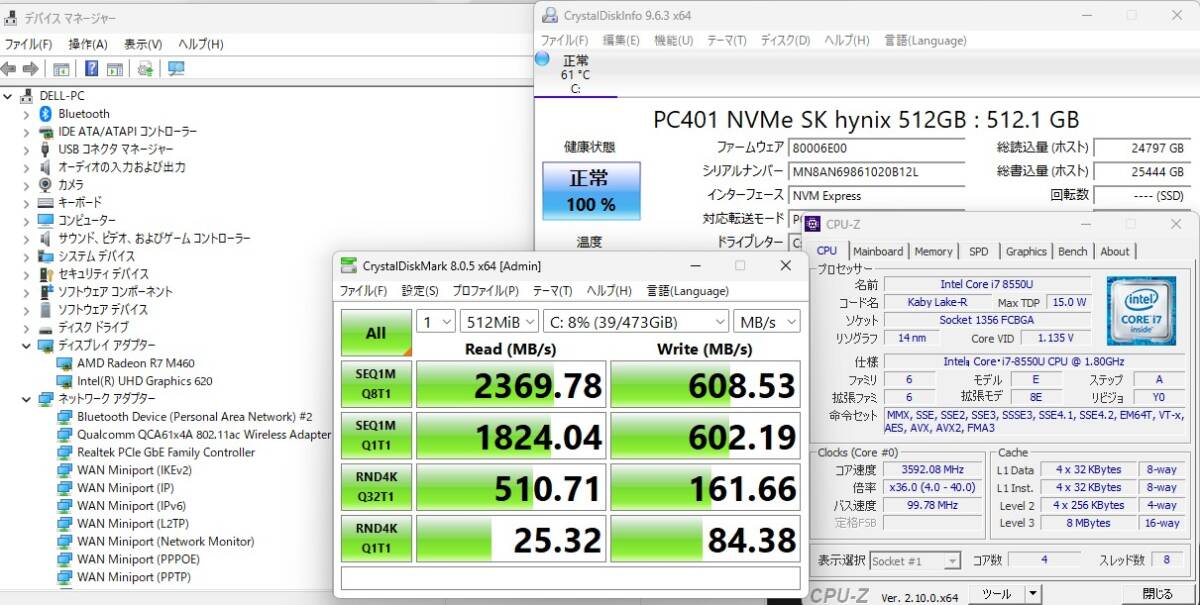This screenshot has width=1200, height=605.
Task: Click the empty comment box below CrystalDiskMark results
Action: click(x=571, y=578)
